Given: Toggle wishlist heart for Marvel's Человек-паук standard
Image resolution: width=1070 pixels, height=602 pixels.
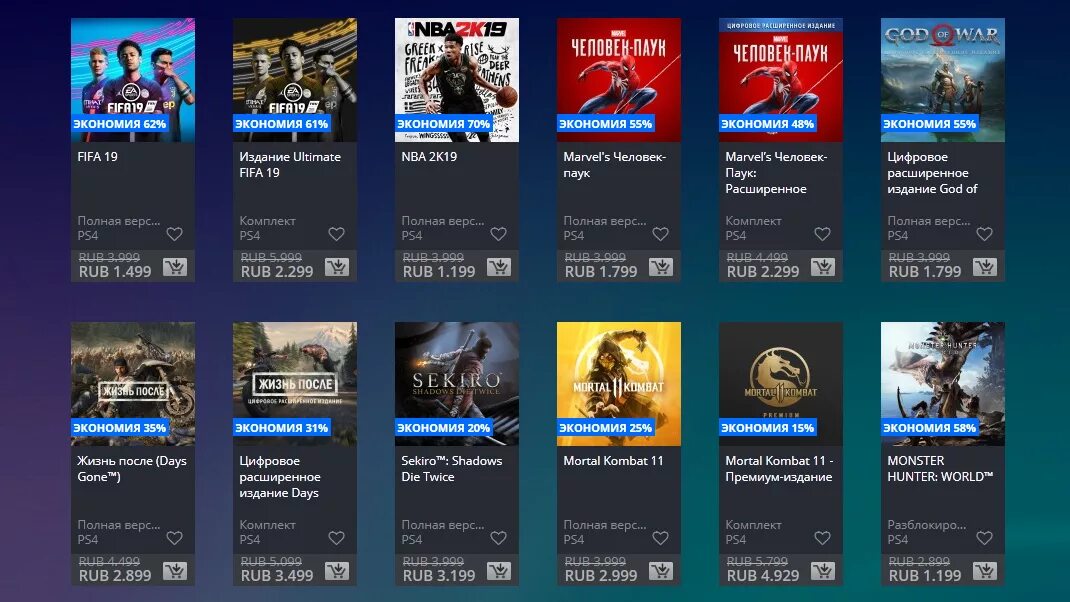Looking at the screenshot, I should click(x=661, y=234).
